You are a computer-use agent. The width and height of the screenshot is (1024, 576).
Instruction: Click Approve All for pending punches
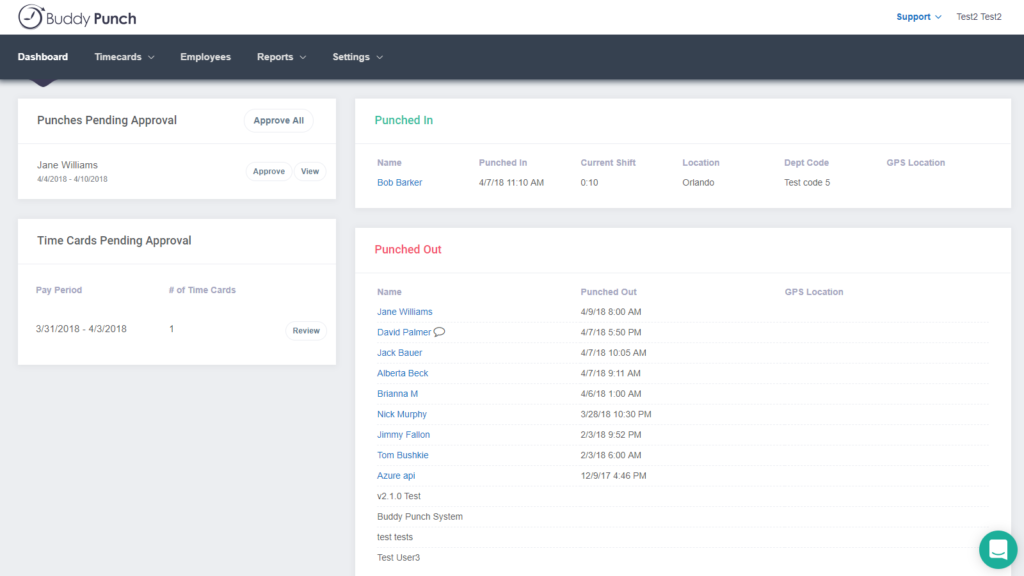[278, 120]
